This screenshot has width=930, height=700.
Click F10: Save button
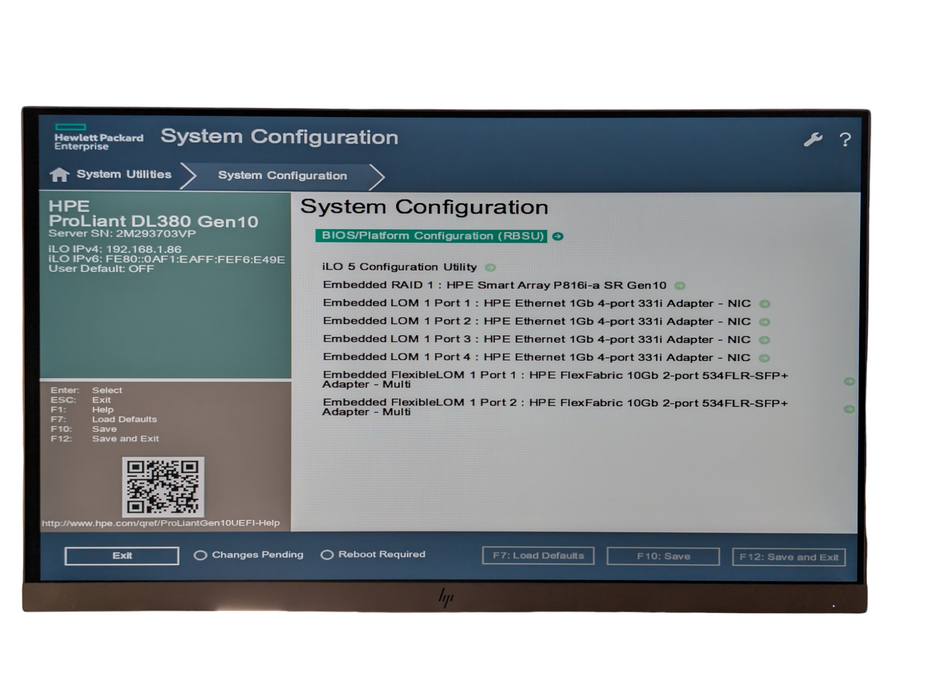coord(663,556)
